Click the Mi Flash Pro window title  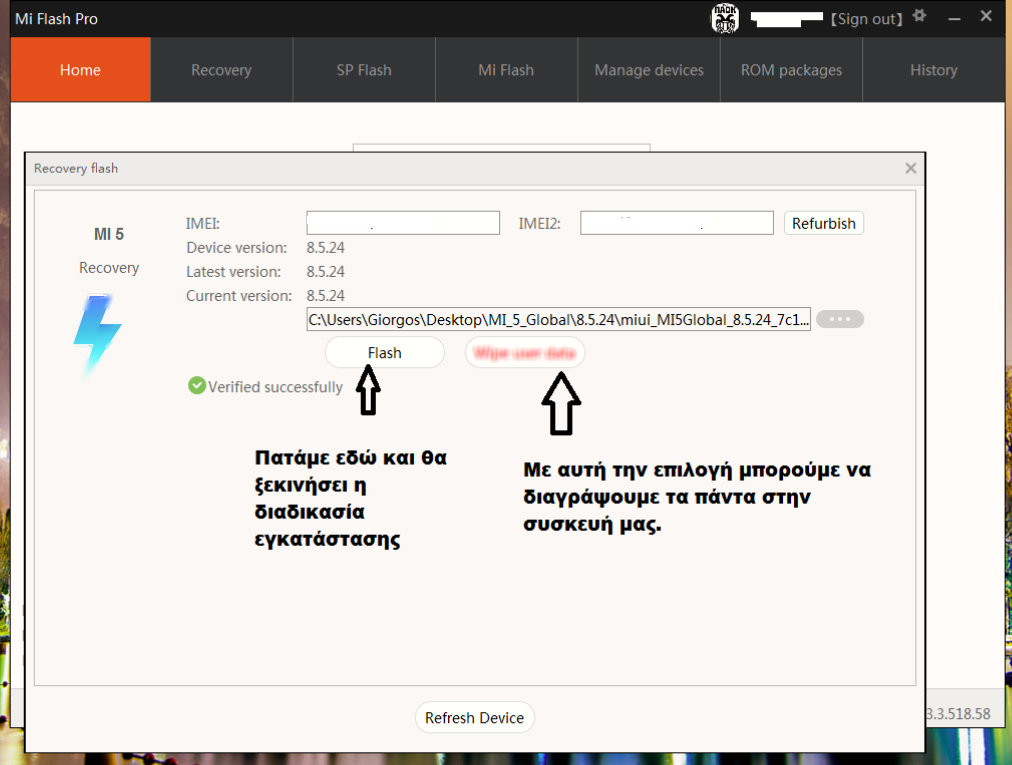click(x=56, y=19)
